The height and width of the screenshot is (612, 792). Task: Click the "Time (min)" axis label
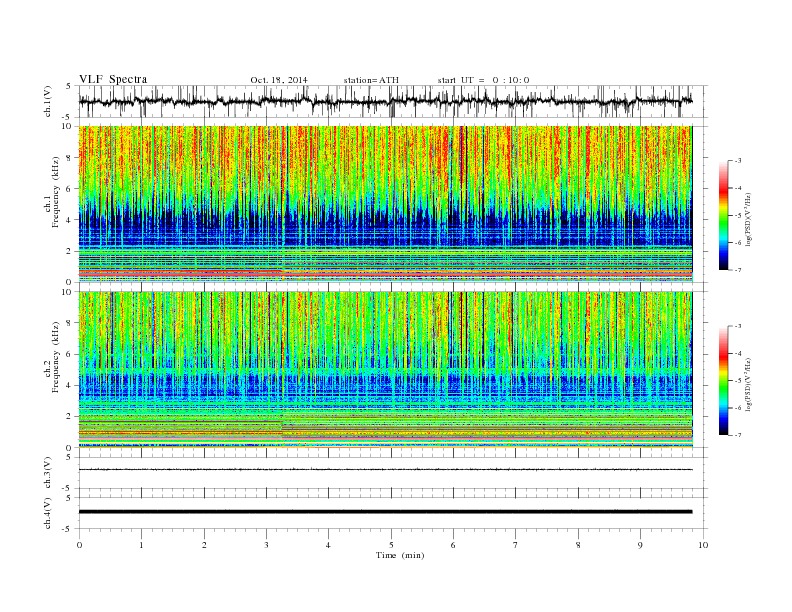[x=400, y=555]
